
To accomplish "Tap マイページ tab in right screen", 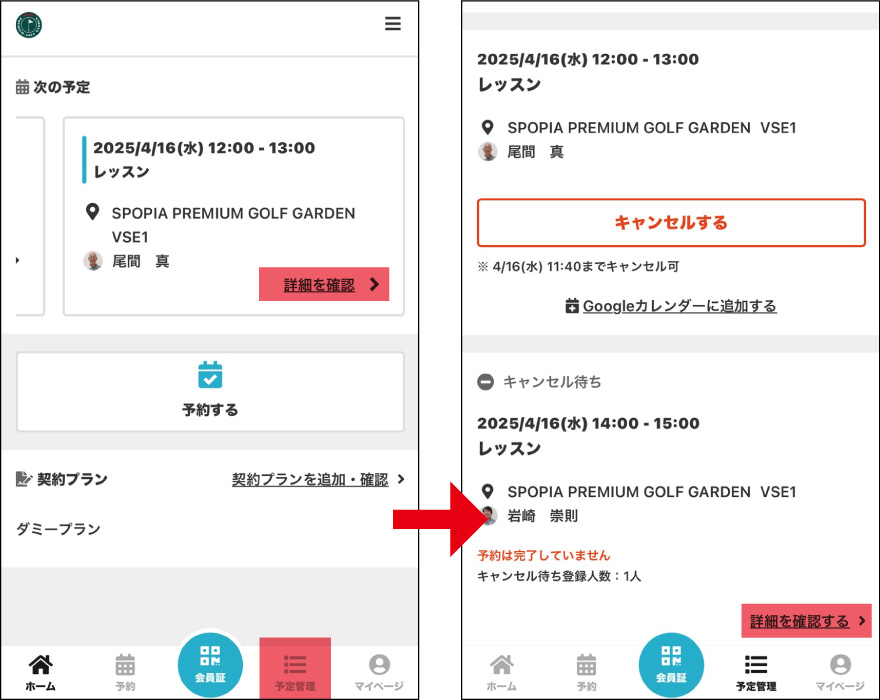I will click(840, 672).
